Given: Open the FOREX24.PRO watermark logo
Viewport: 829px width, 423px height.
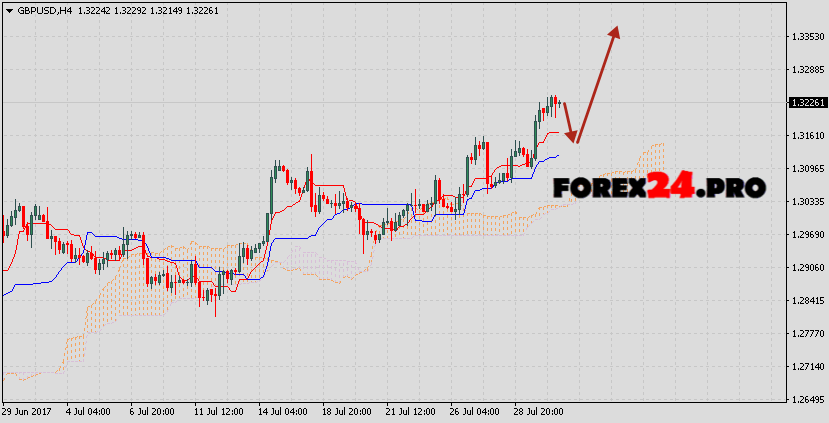Looking at the screenshot, I should pyautogui.click(x=659, y=186).
